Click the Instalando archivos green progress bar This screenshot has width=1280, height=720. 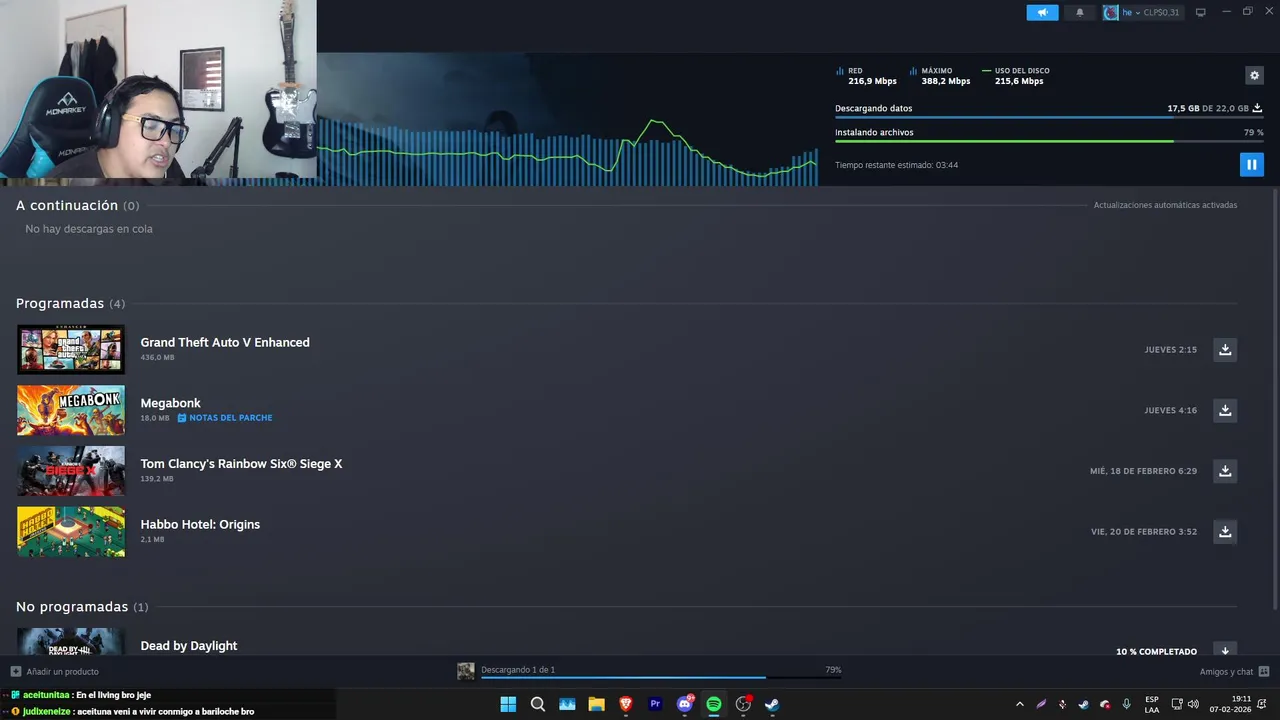click(1049, 141)
